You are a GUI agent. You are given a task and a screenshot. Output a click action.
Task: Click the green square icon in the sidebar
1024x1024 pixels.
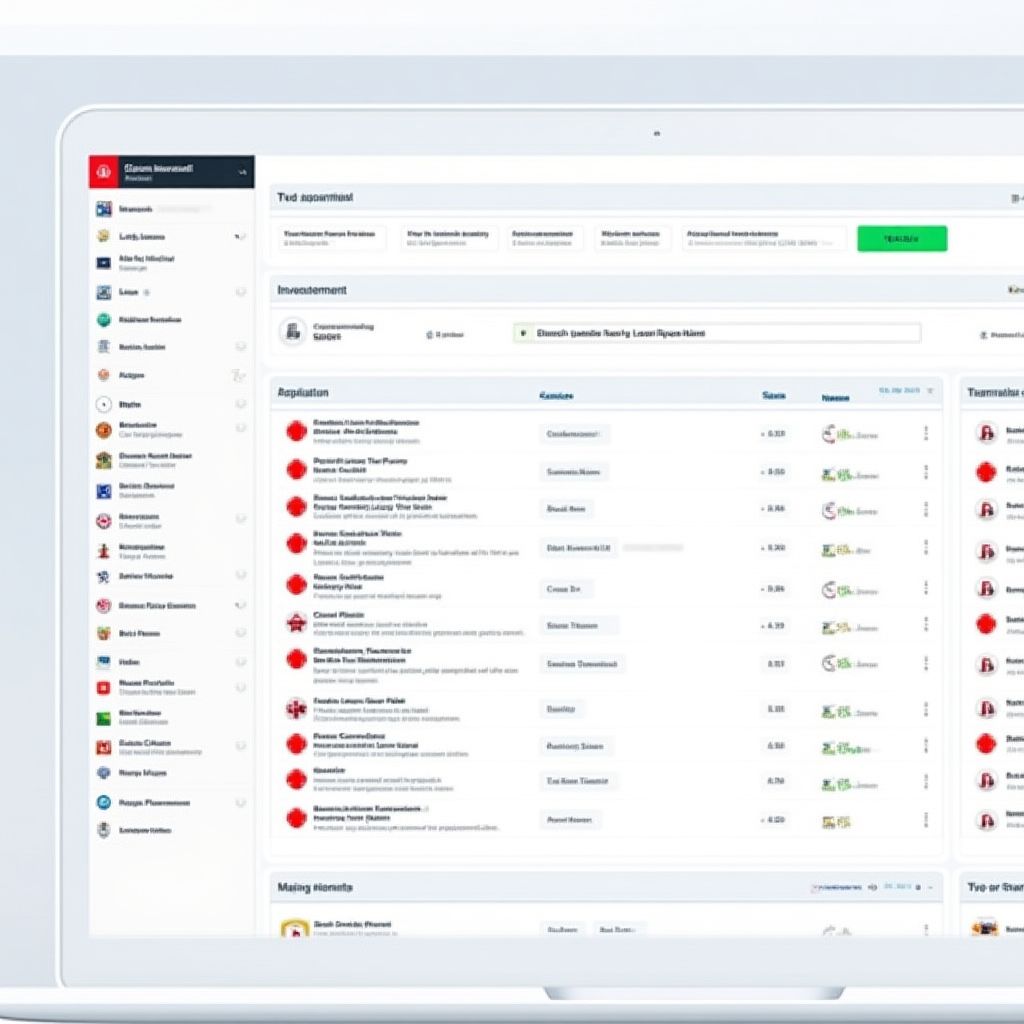pos(103,718)
